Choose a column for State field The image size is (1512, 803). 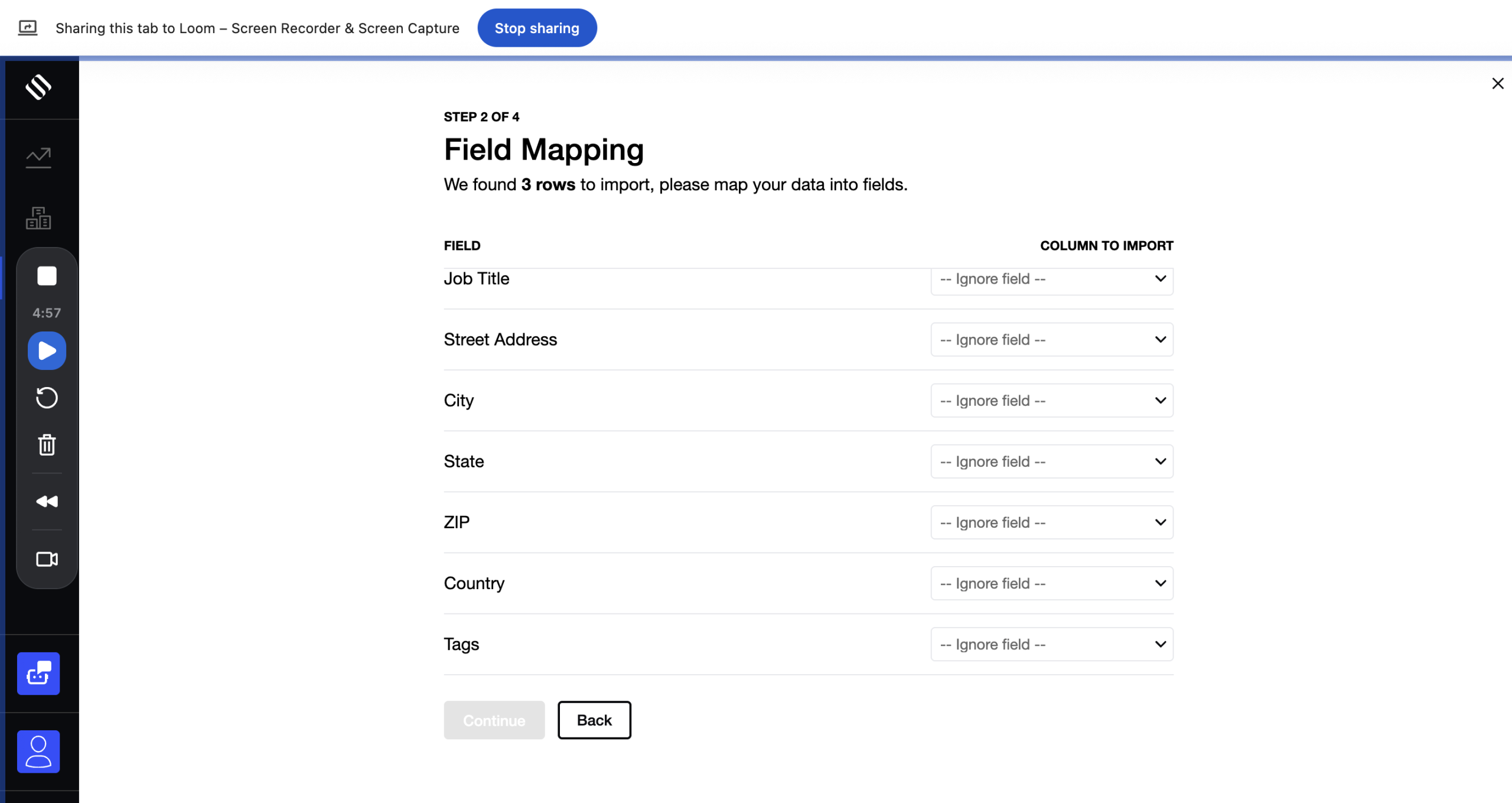tap(1051, 461)
